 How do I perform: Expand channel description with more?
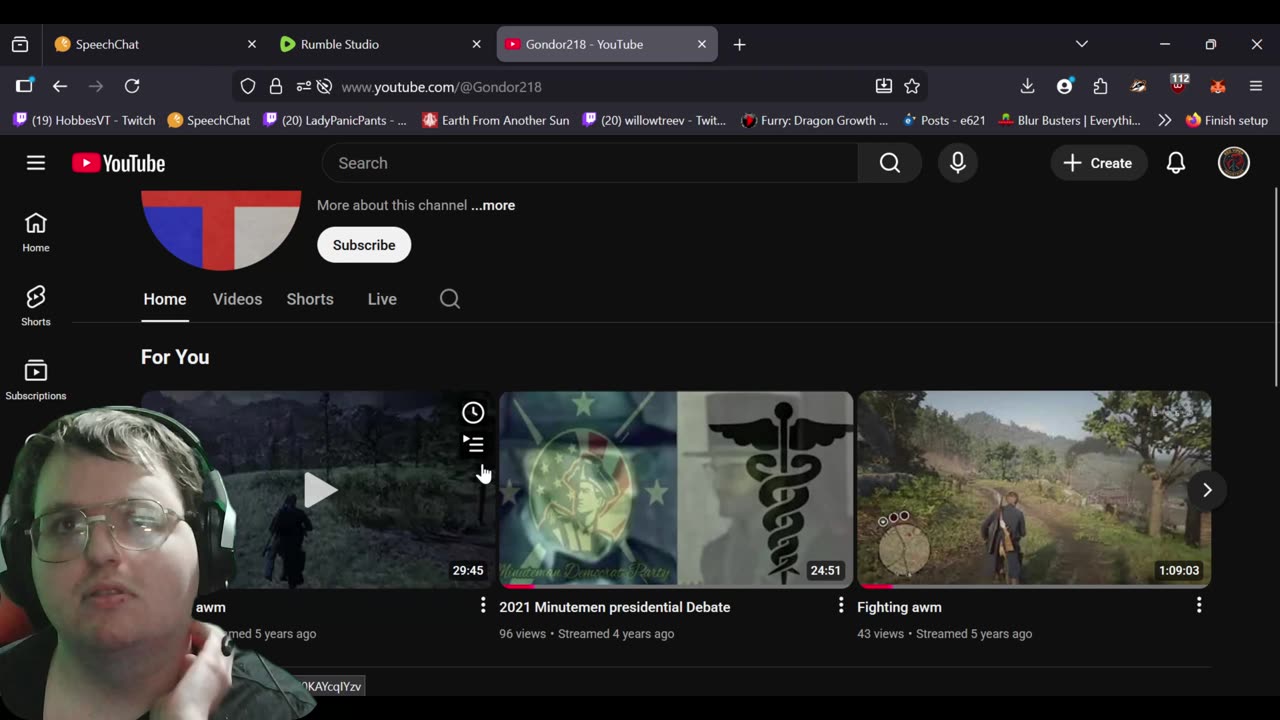(x=493, y=205)
